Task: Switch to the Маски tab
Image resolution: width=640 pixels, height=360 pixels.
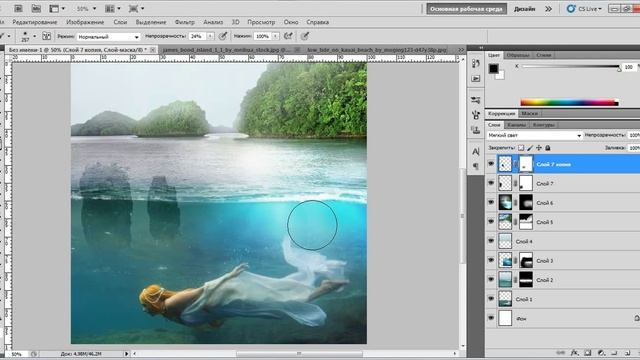Action: point(529,113)
